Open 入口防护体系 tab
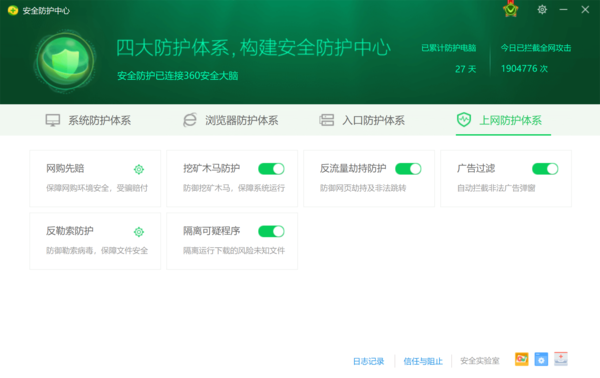Image resolution: width=600 pixels, height=378 pixels. pyautogui.click(x=362, y=120)
